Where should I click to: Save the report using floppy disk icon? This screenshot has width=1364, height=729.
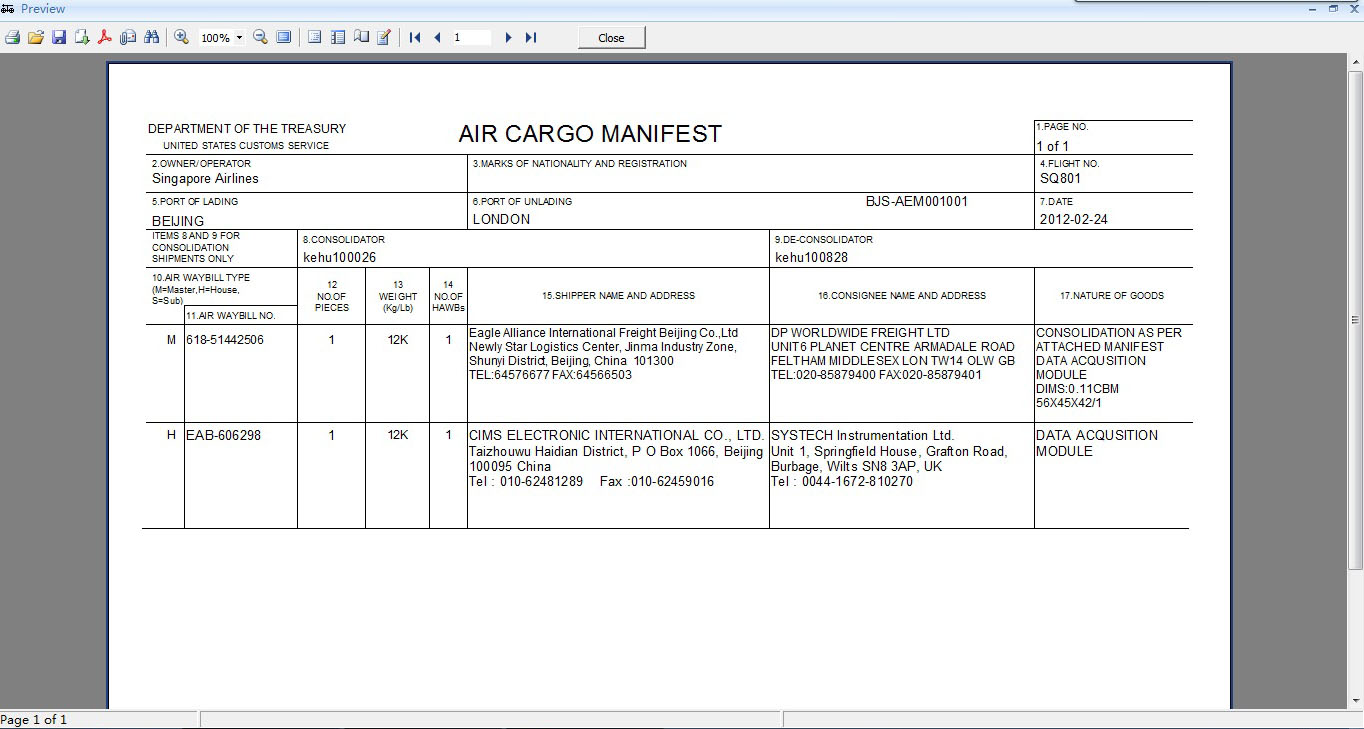59,37
